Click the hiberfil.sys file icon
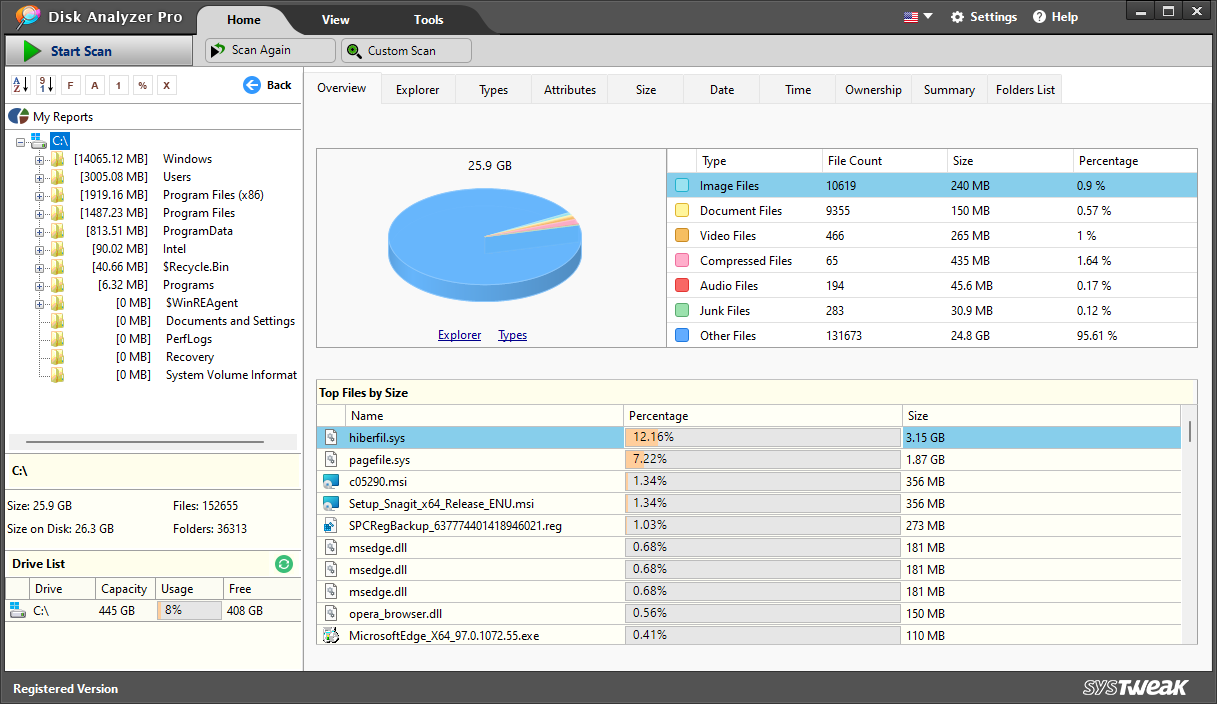The width and height of the screenshot is (1217, 704). point(331,438)
